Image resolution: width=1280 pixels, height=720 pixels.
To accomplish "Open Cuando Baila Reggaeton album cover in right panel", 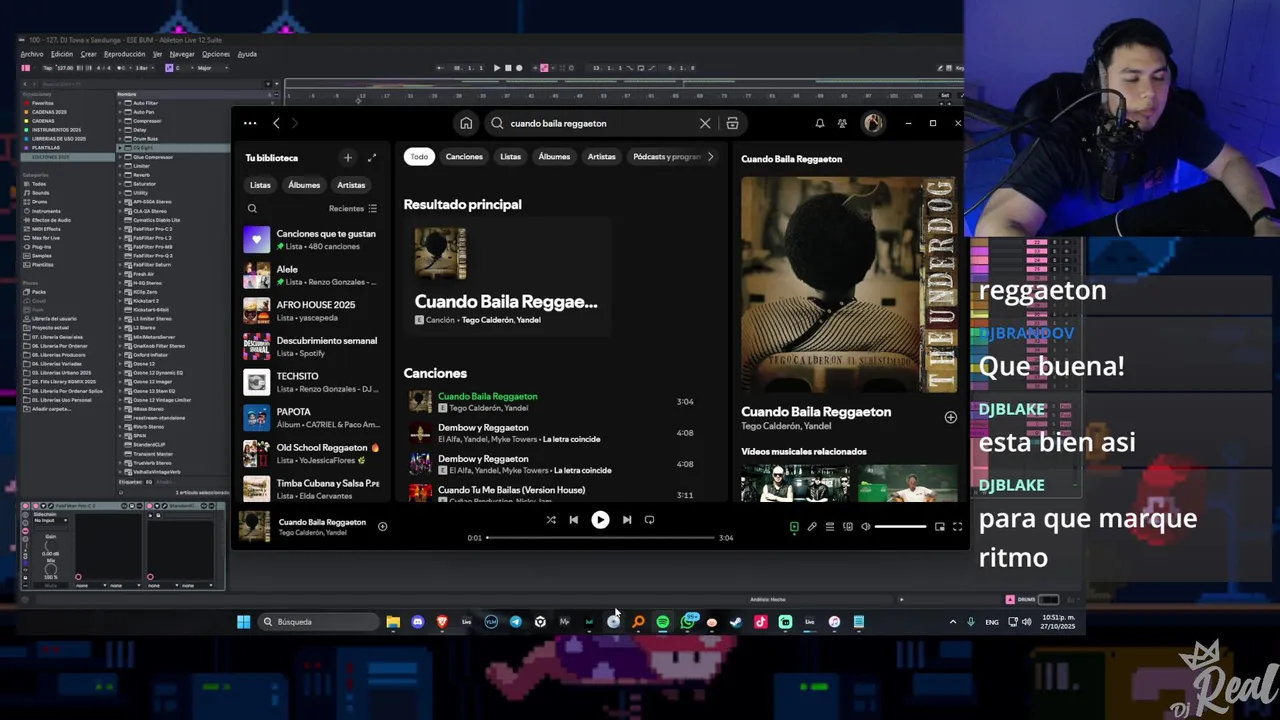I will 848,285.
